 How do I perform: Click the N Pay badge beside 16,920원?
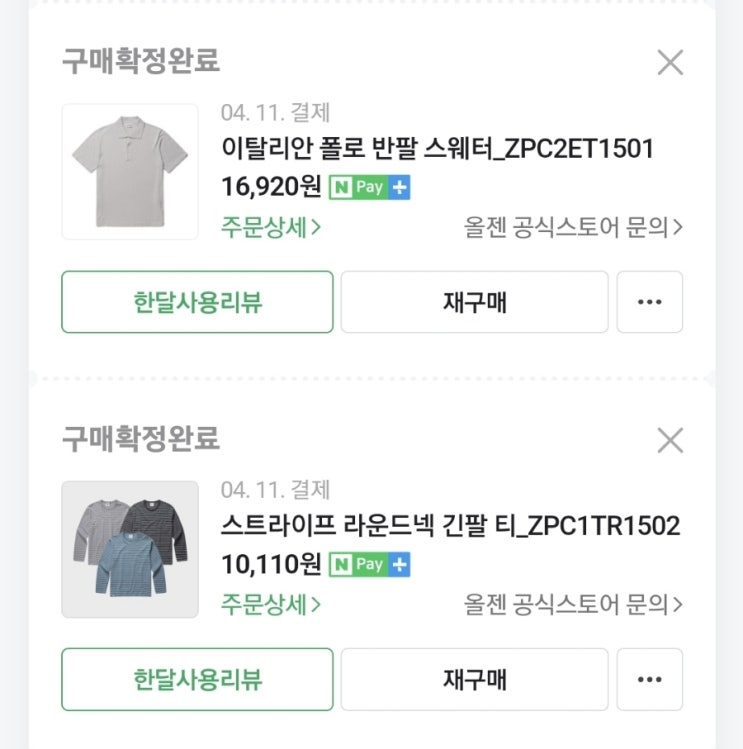(x=369, y=188)
